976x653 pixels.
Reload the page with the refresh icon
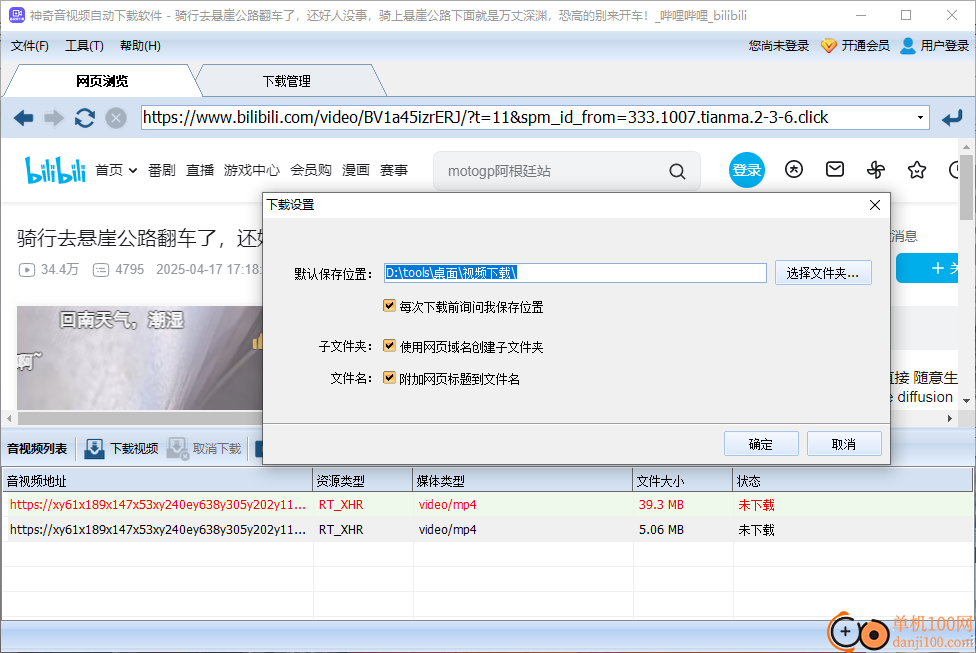click(85, 118)
